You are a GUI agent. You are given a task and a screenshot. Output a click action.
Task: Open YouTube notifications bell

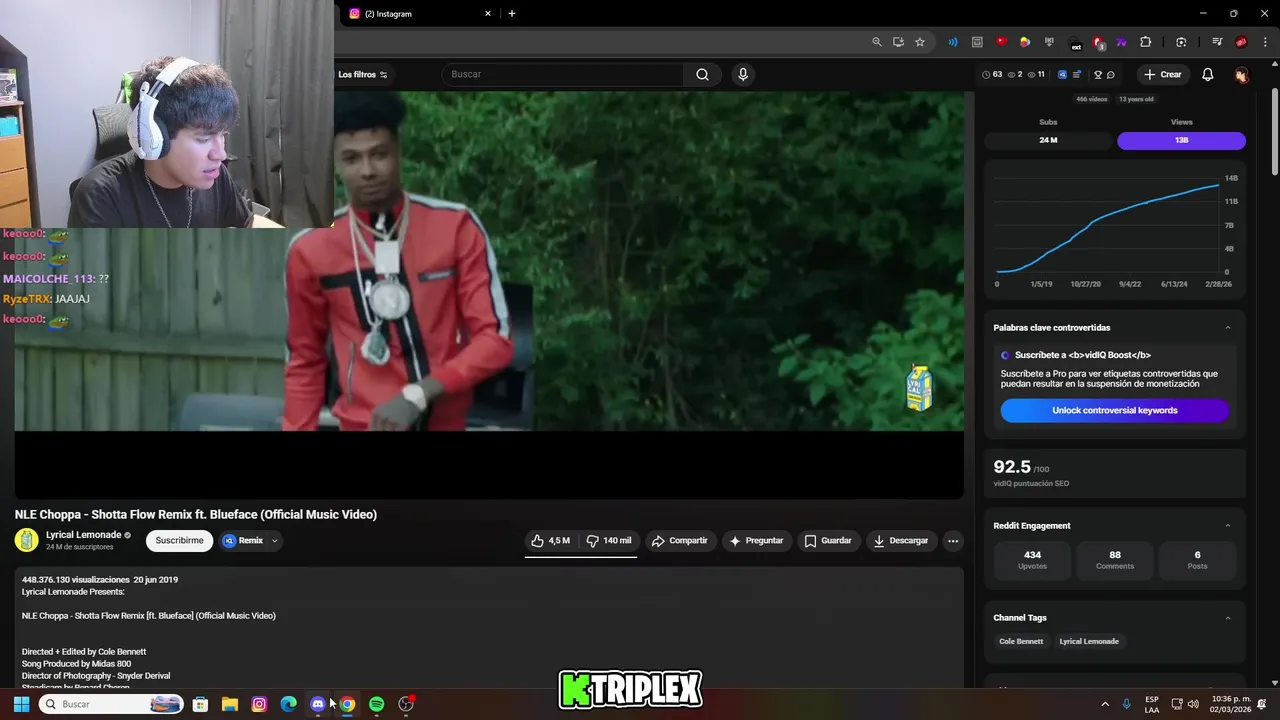coord(1207,74)
